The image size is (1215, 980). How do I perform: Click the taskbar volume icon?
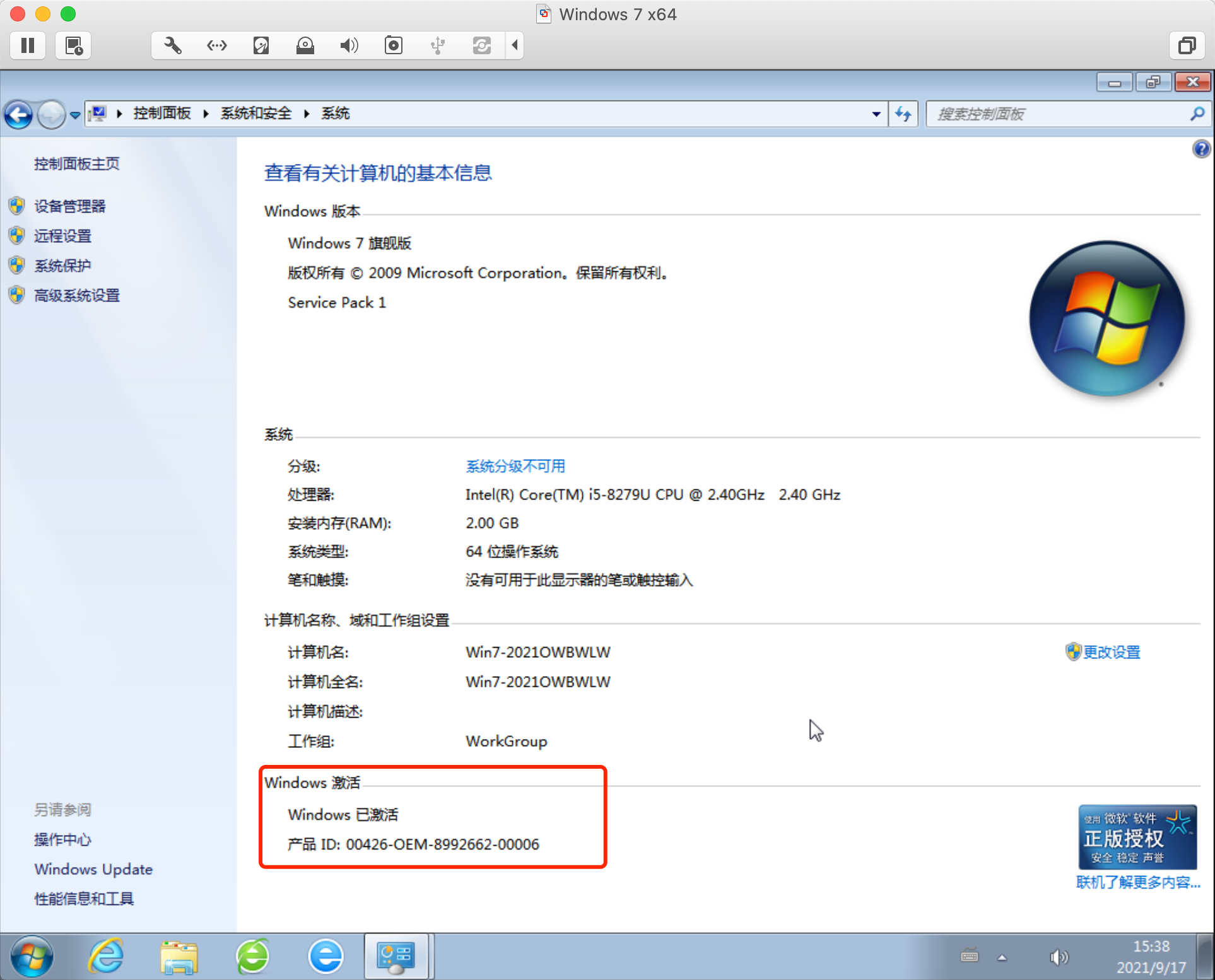[1059, 957]
